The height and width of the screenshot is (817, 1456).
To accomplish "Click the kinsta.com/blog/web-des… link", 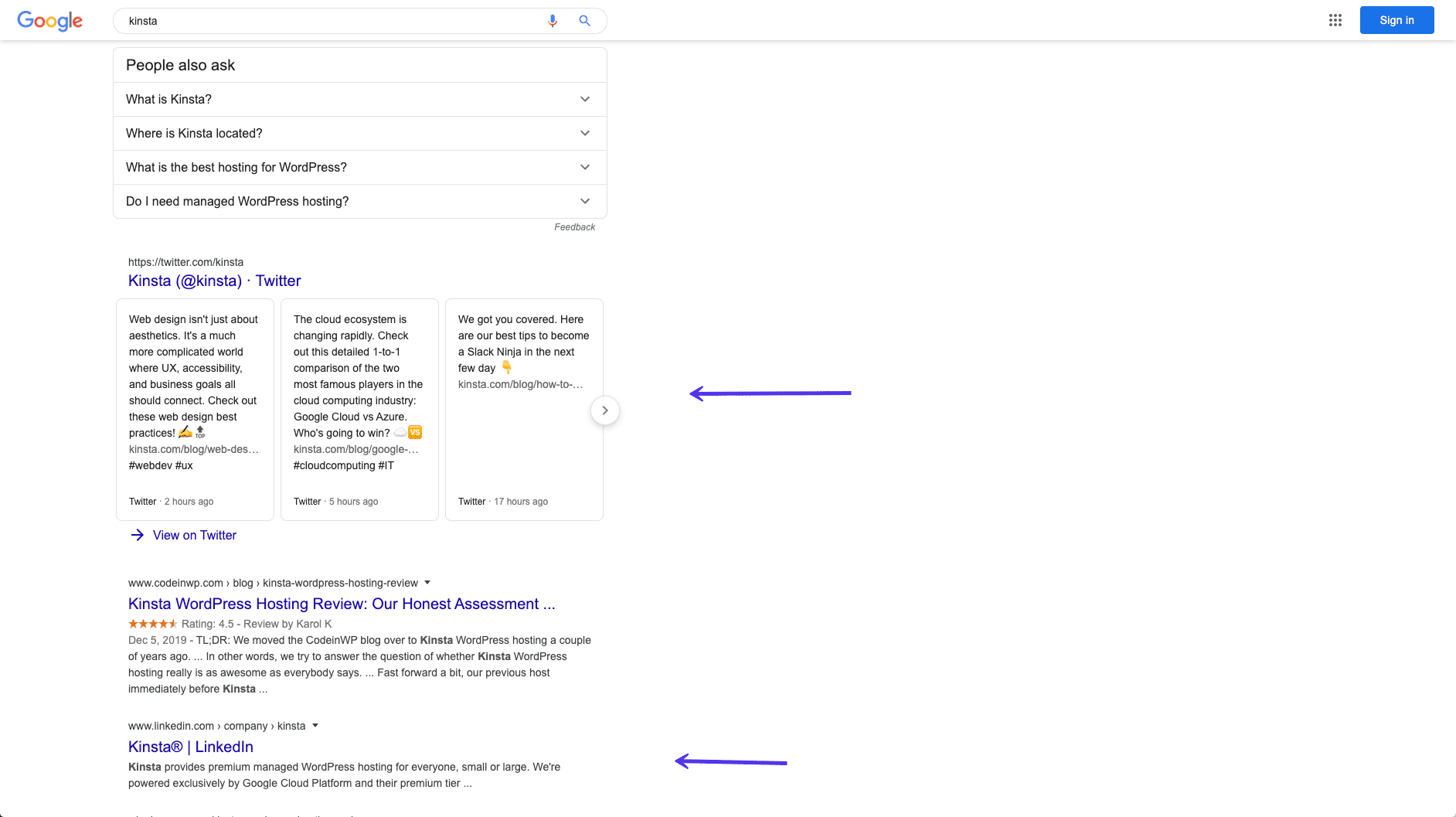I will click(194, 449).
